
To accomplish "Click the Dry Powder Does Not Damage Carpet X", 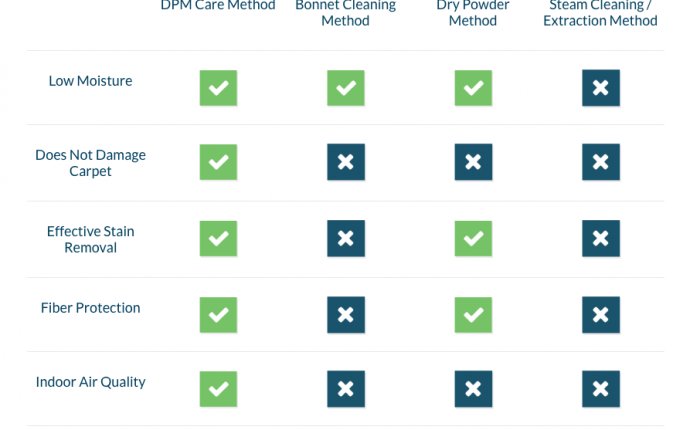I will (x=473, y=162).
